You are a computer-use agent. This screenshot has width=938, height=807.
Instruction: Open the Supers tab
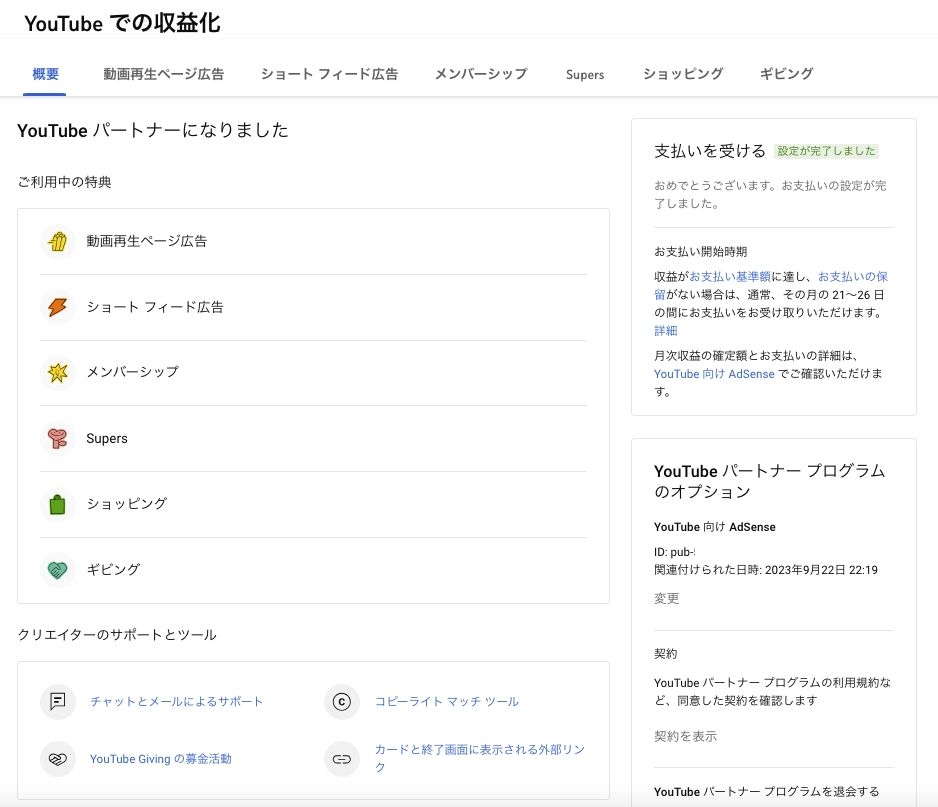click(585, 74)
